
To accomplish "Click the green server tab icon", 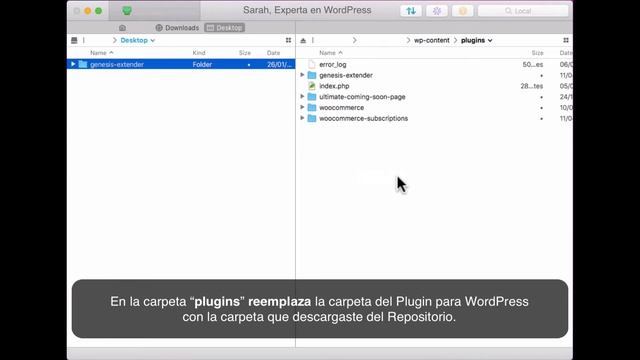I will click(127, 11).
